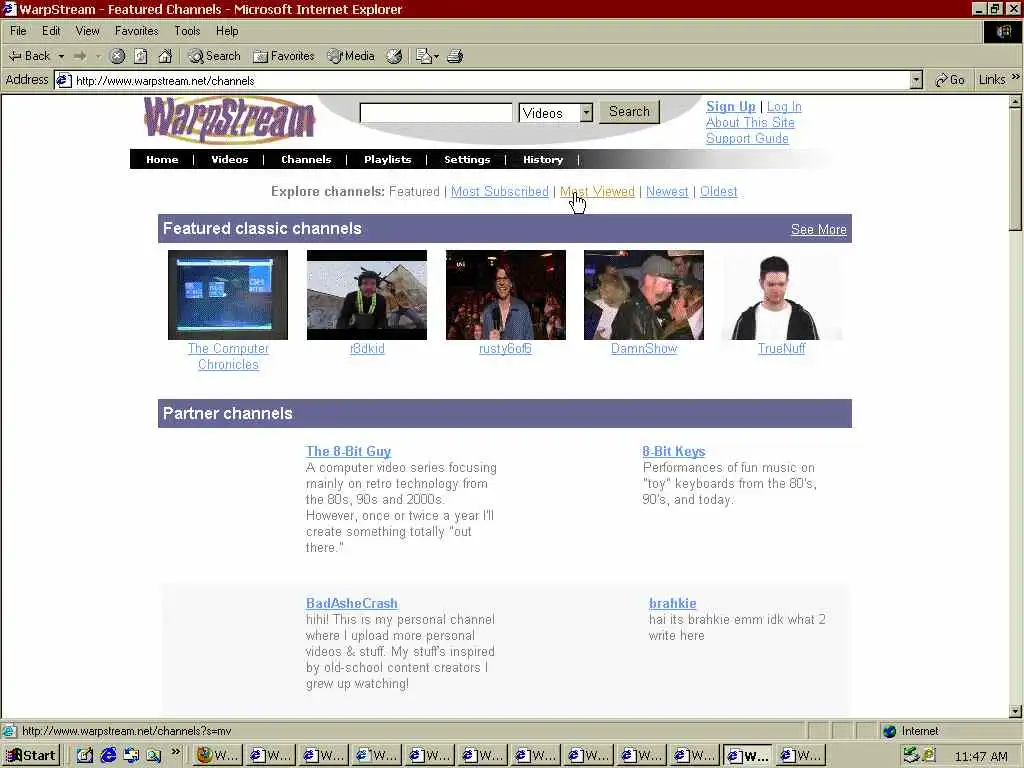Image resolution: width=1024 pixels, height=768 pixels.
Task: Open the brahkie partner channel
Action: tap(673, 603)
